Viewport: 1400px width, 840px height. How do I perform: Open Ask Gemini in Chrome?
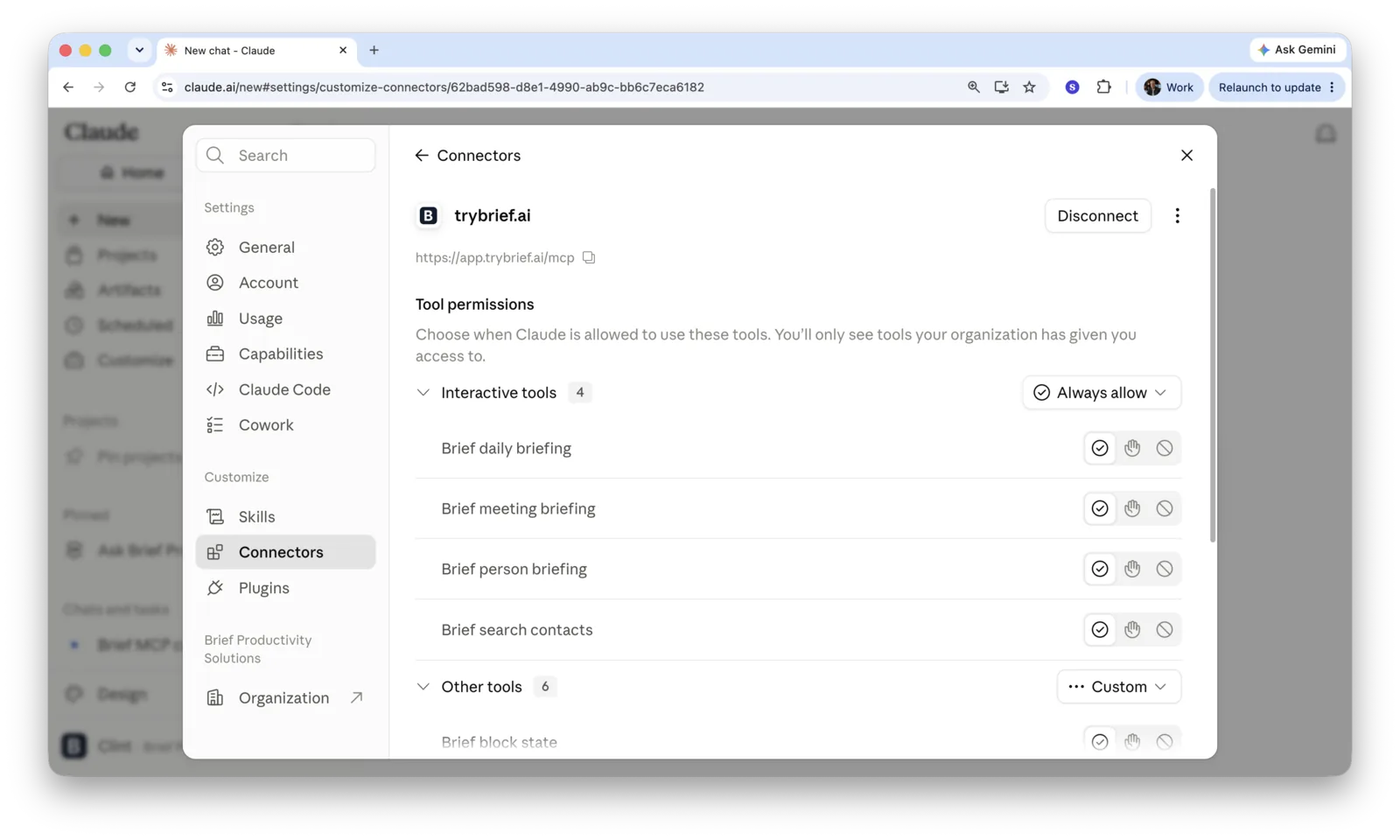[x=1297, y=50]
